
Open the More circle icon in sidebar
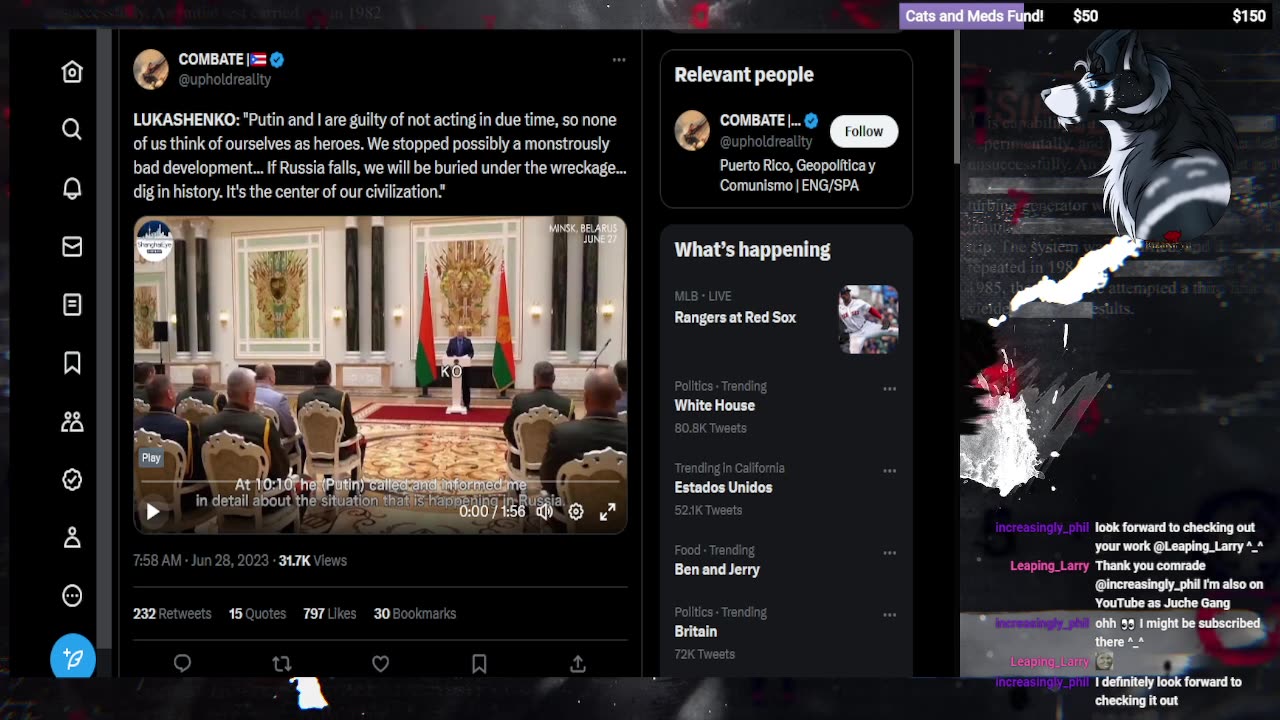click(72, 596)
